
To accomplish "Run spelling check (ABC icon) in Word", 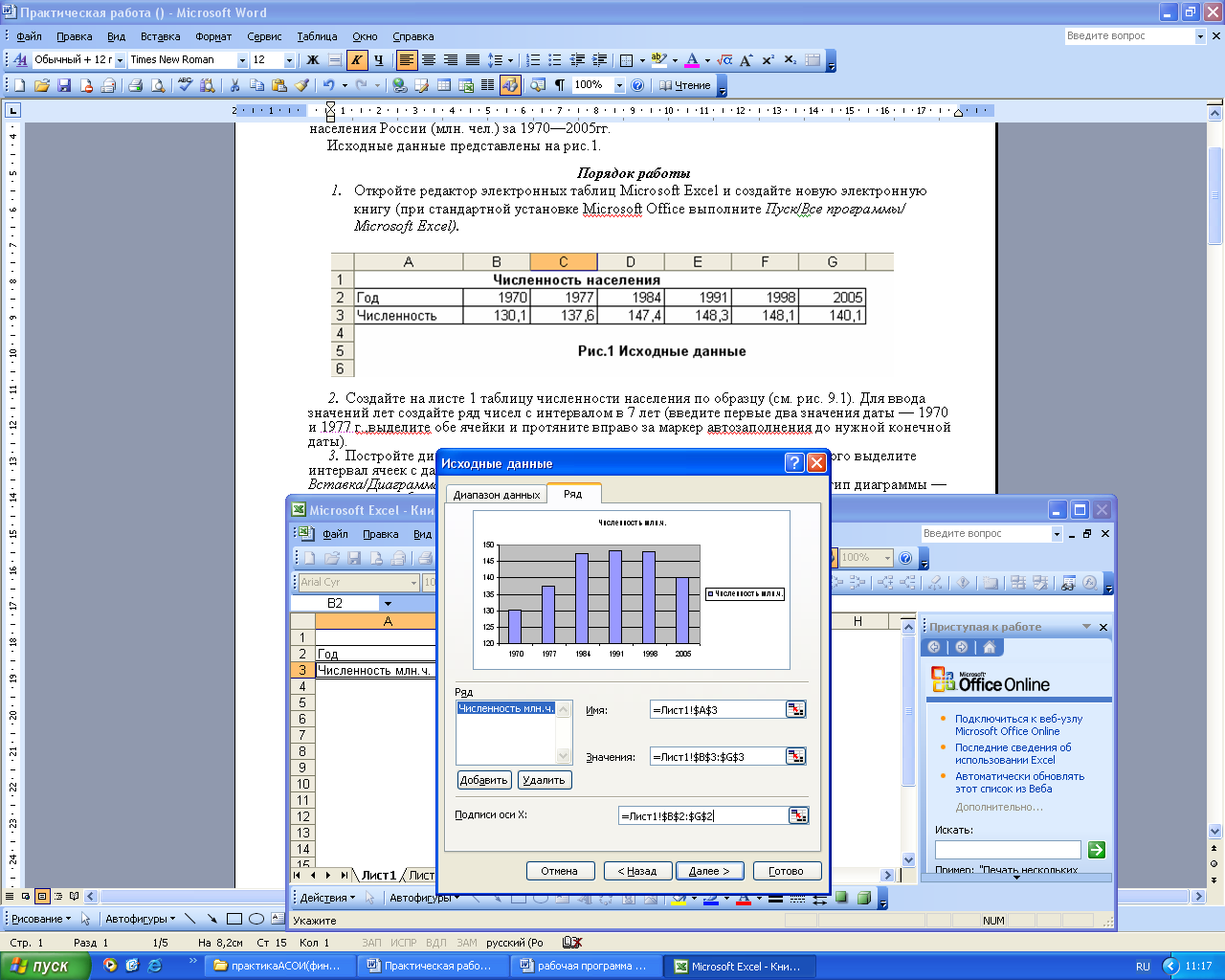I will 185,85.
